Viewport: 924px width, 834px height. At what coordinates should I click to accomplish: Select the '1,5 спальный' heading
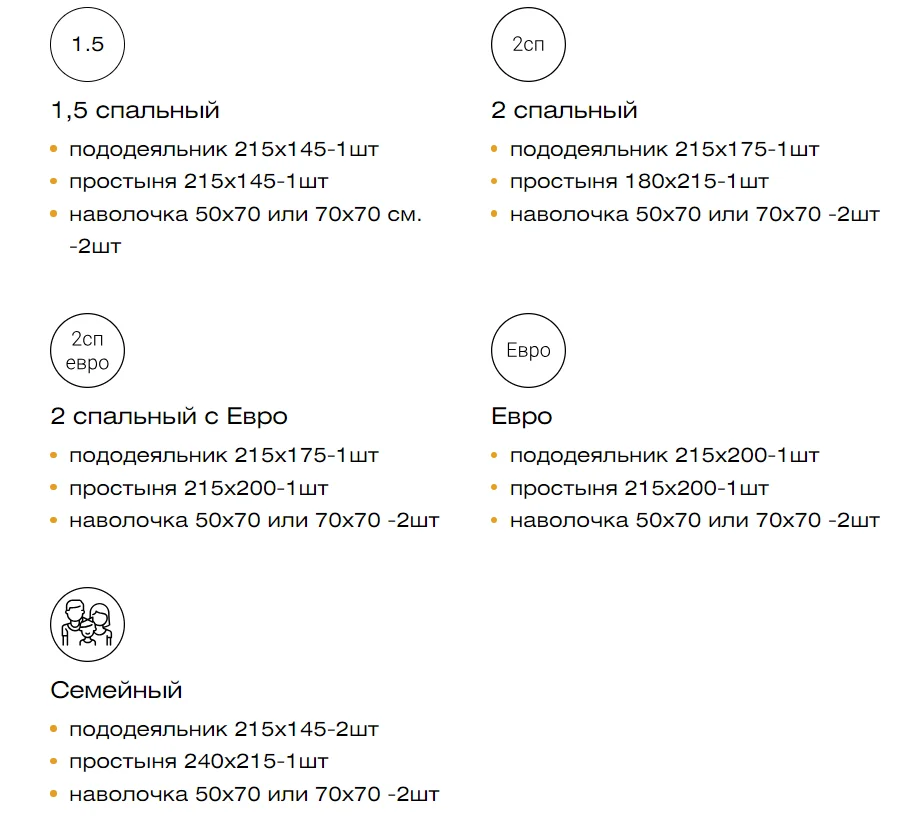tap(135, 110)
